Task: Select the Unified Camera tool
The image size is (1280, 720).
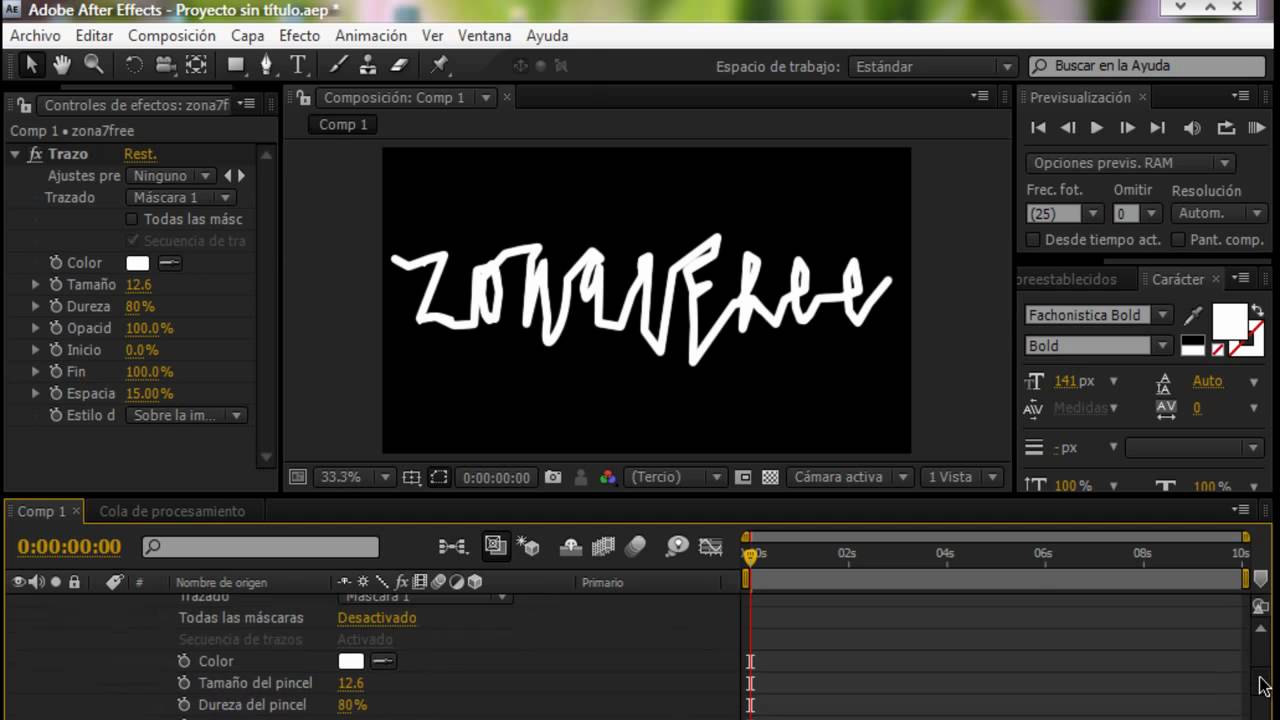Action: pos(165,65)
